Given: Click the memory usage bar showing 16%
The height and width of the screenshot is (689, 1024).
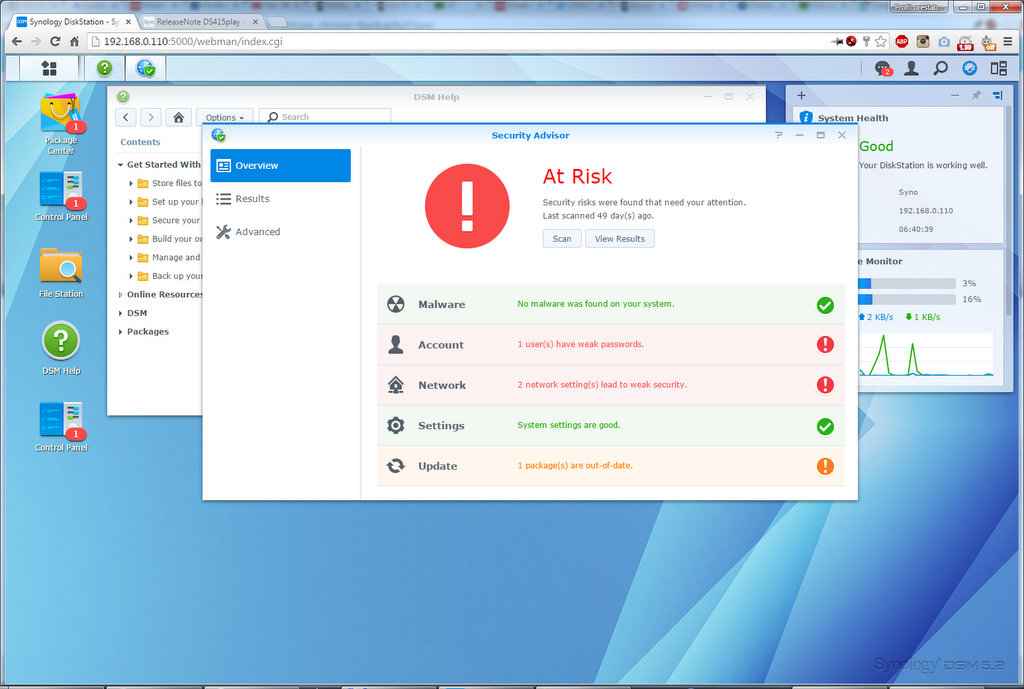Looking at the screenshot, I should coord(906,299).
